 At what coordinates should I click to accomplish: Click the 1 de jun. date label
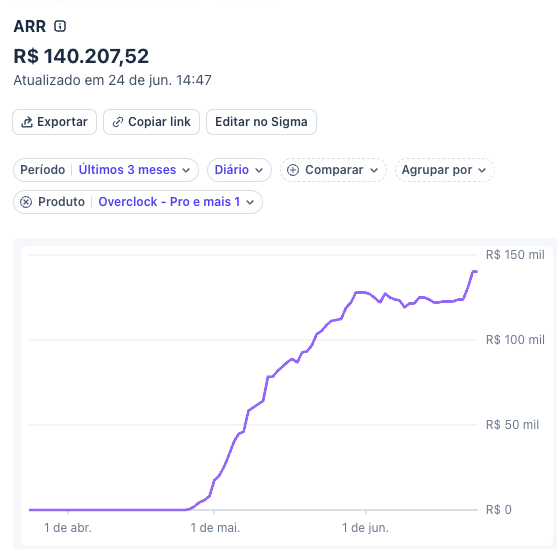[x=365, y=528]
